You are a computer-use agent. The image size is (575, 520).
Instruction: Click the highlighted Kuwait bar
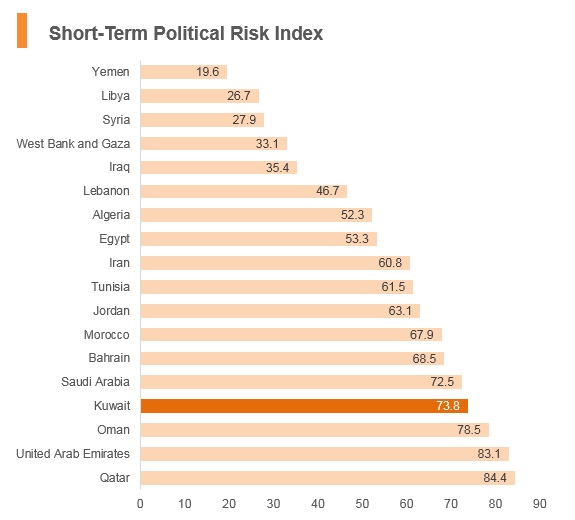coord(304,406)
